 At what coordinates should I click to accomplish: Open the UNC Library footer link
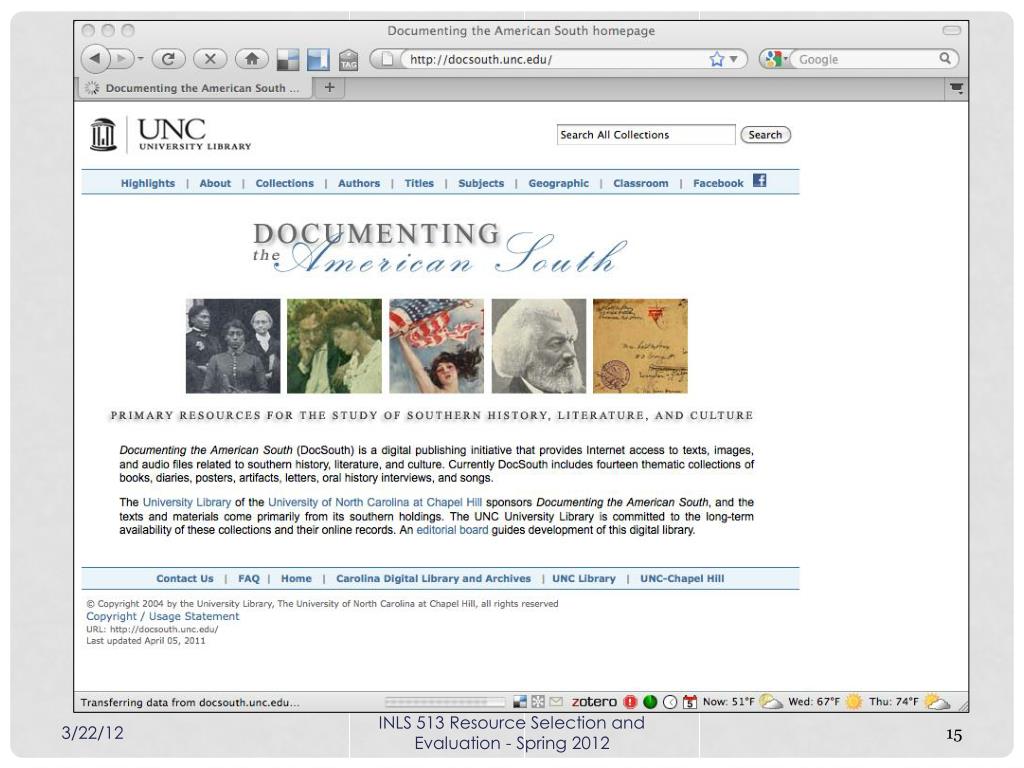click(x=584, y=579)
